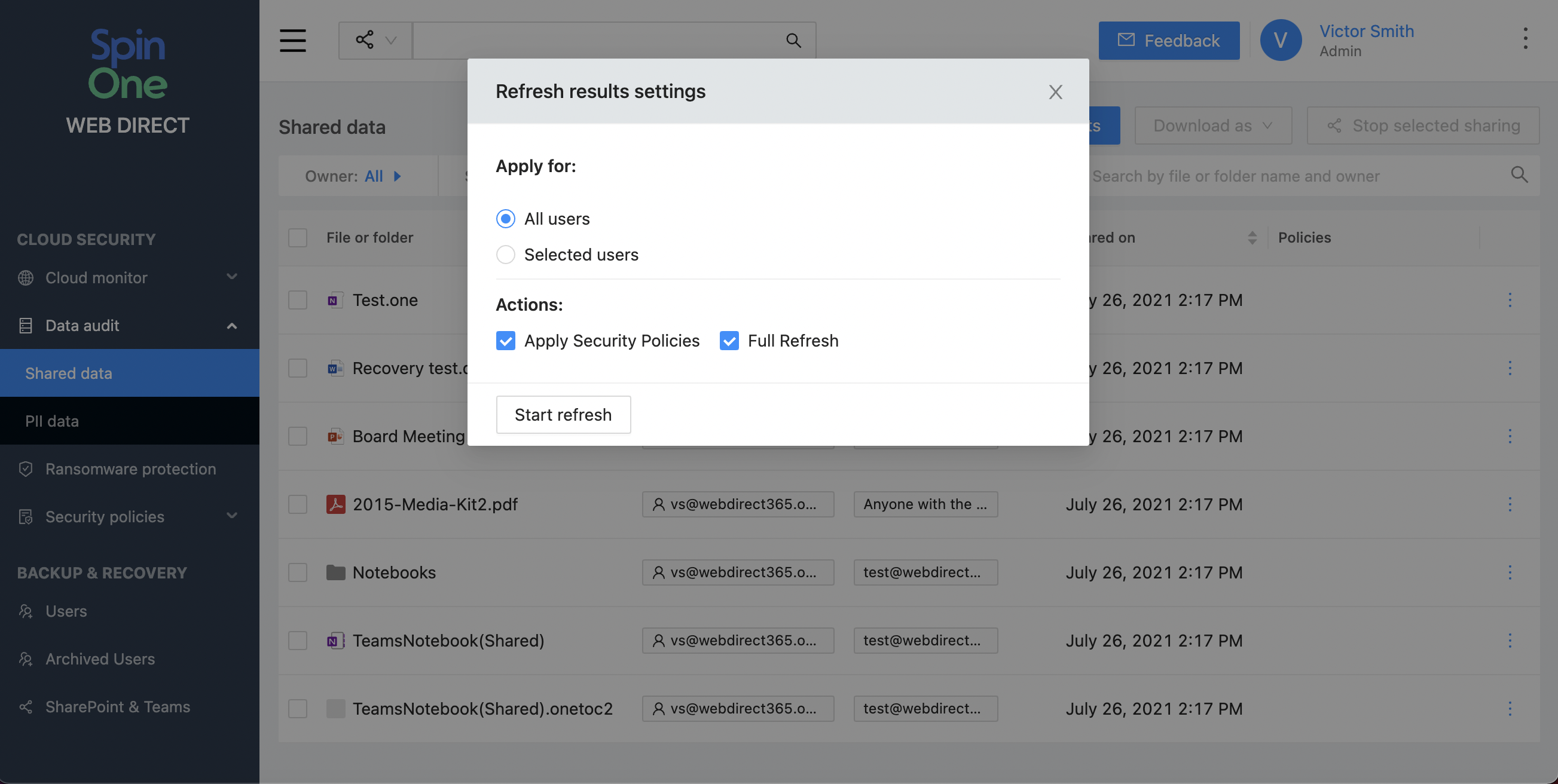Close the Refresh results settings dialog
1558x784 pixels.
click(x=1055, y=92)
